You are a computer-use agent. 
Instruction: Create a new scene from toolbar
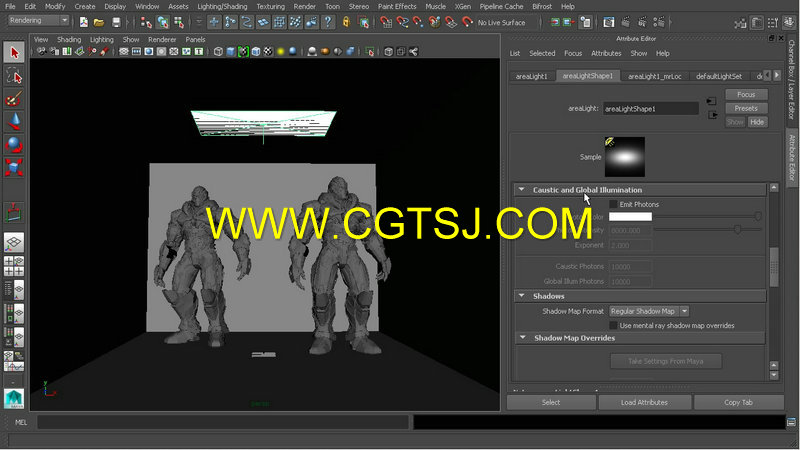tap(84, 22)
